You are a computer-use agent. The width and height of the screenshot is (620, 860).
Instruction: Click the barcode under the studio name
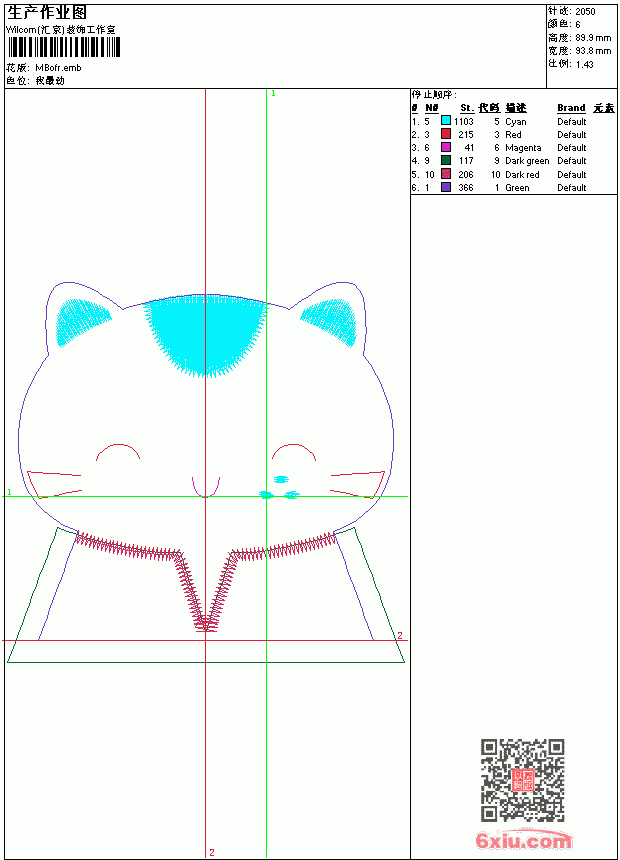[64, 47]
